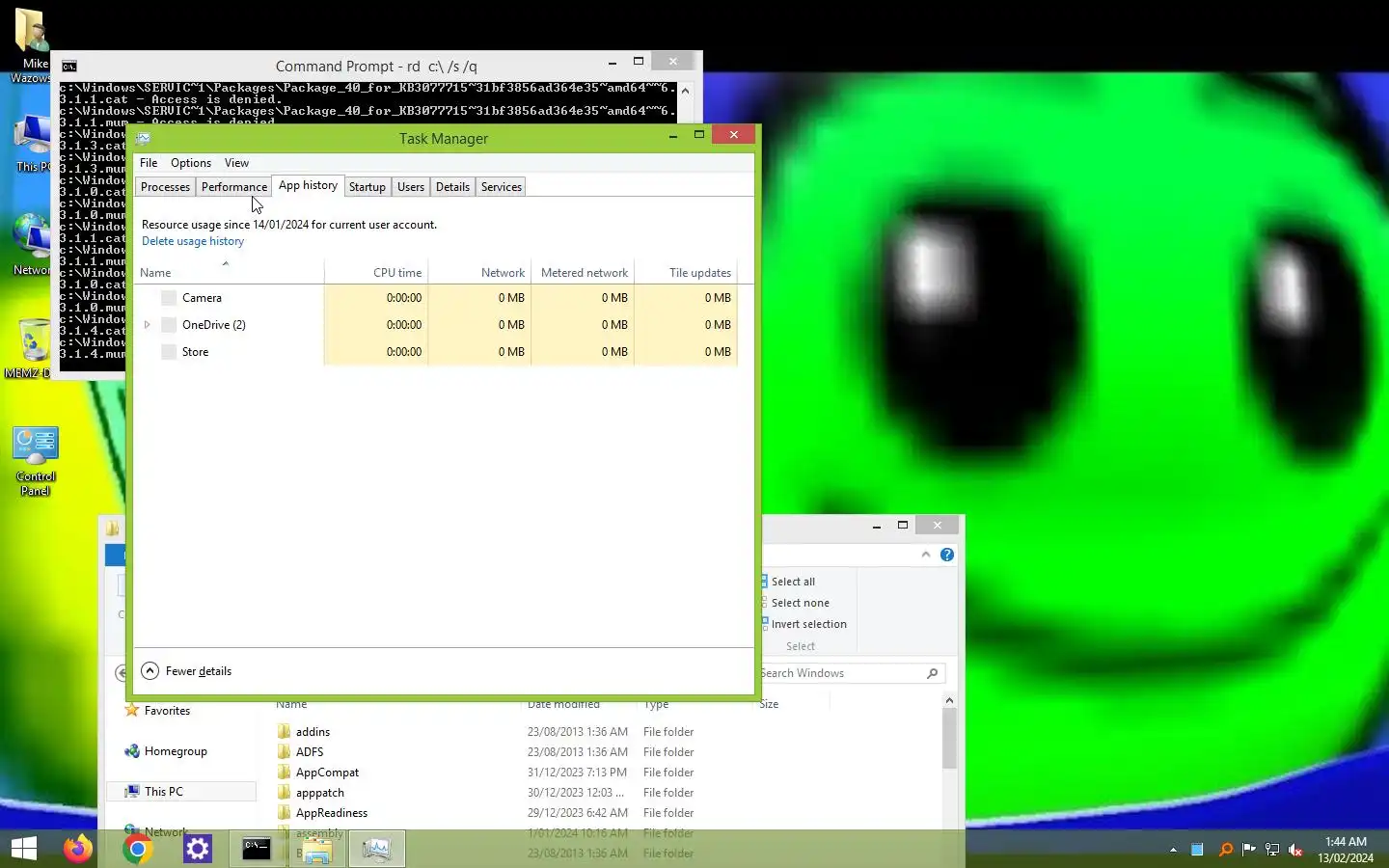This screenshot has width=1389, height=868.
Task: Open the Options menu in Task Manager
Action: click(191, 163)
